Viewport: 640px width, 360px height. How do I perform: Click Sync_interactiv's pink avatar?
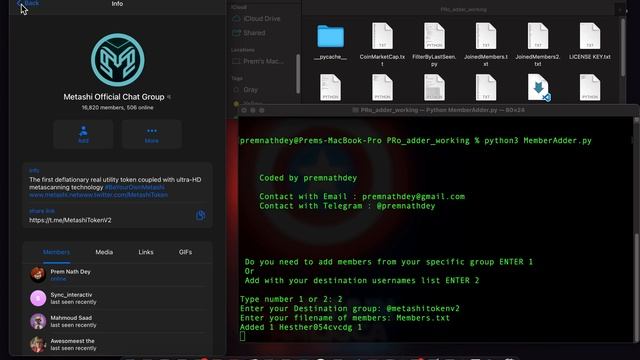(x=38, y=298)
